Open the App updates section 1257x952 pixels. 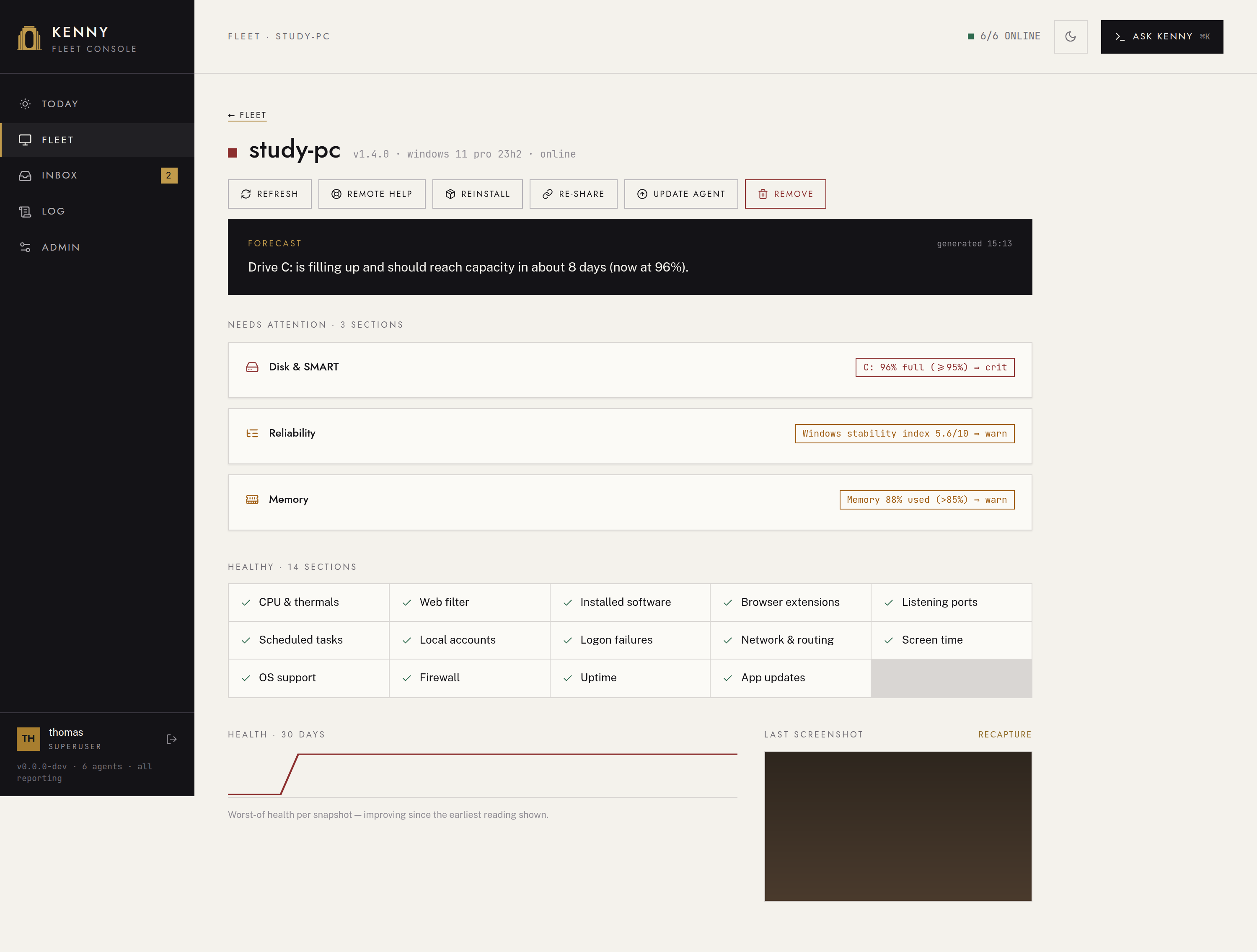(791, 678)
